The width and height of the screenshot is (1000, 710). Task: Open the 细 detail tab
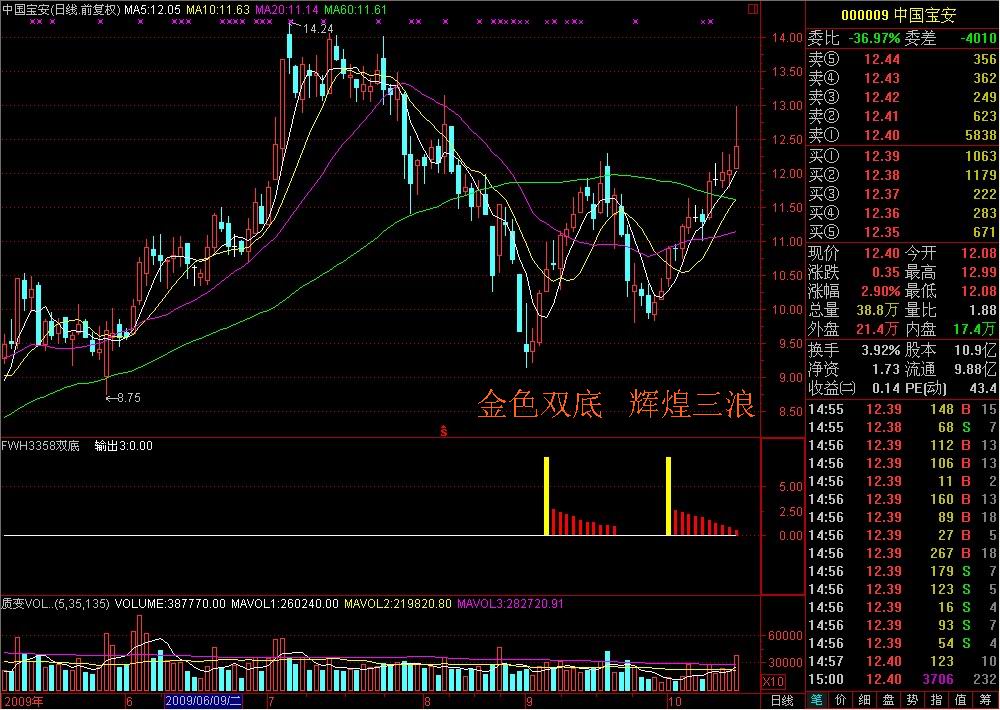point(865,700)
